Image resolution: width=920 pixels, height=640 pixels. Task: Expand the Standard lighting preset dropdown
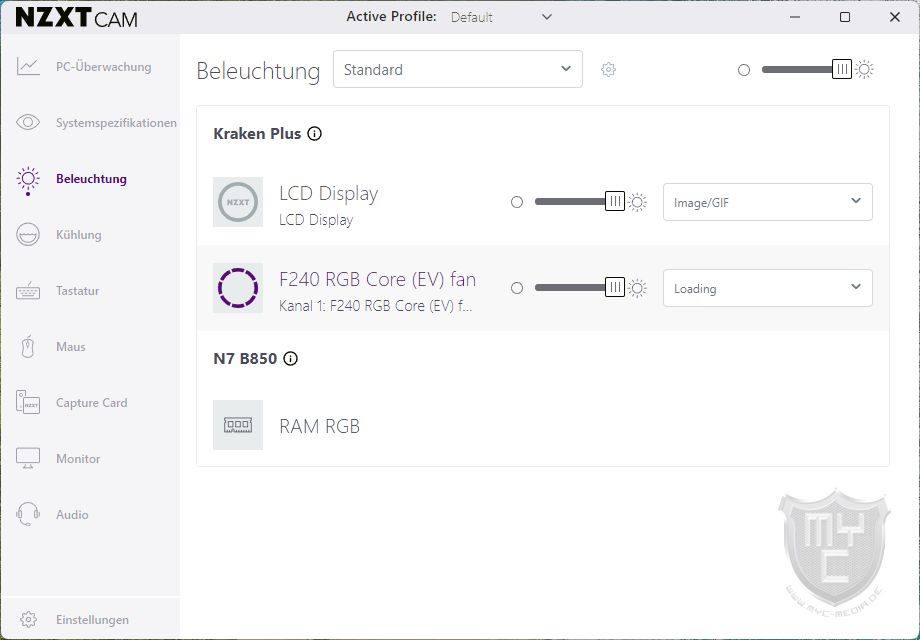(458, 69)
